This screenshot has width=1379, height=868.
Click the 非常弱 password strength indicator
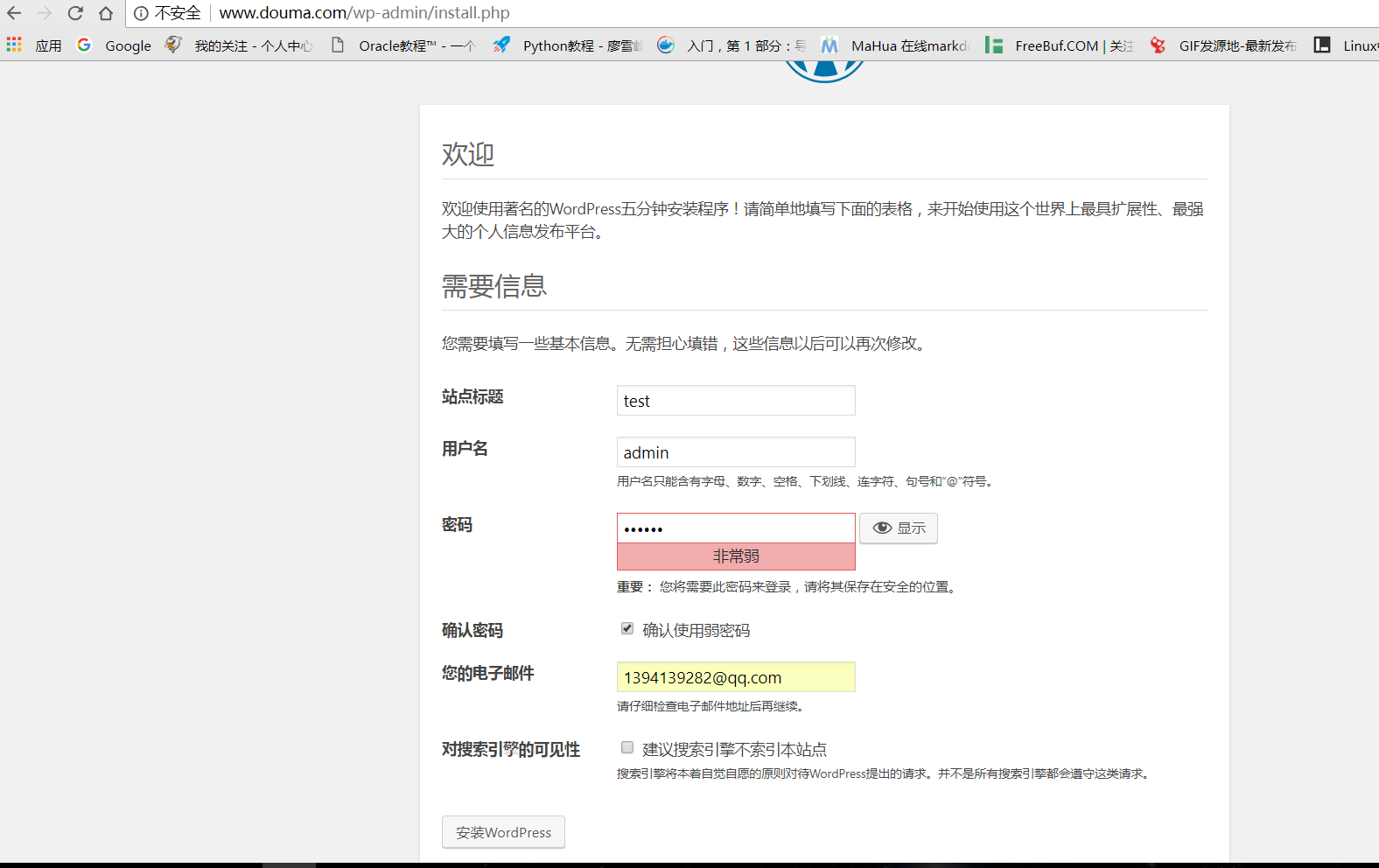tap(736, 556)
